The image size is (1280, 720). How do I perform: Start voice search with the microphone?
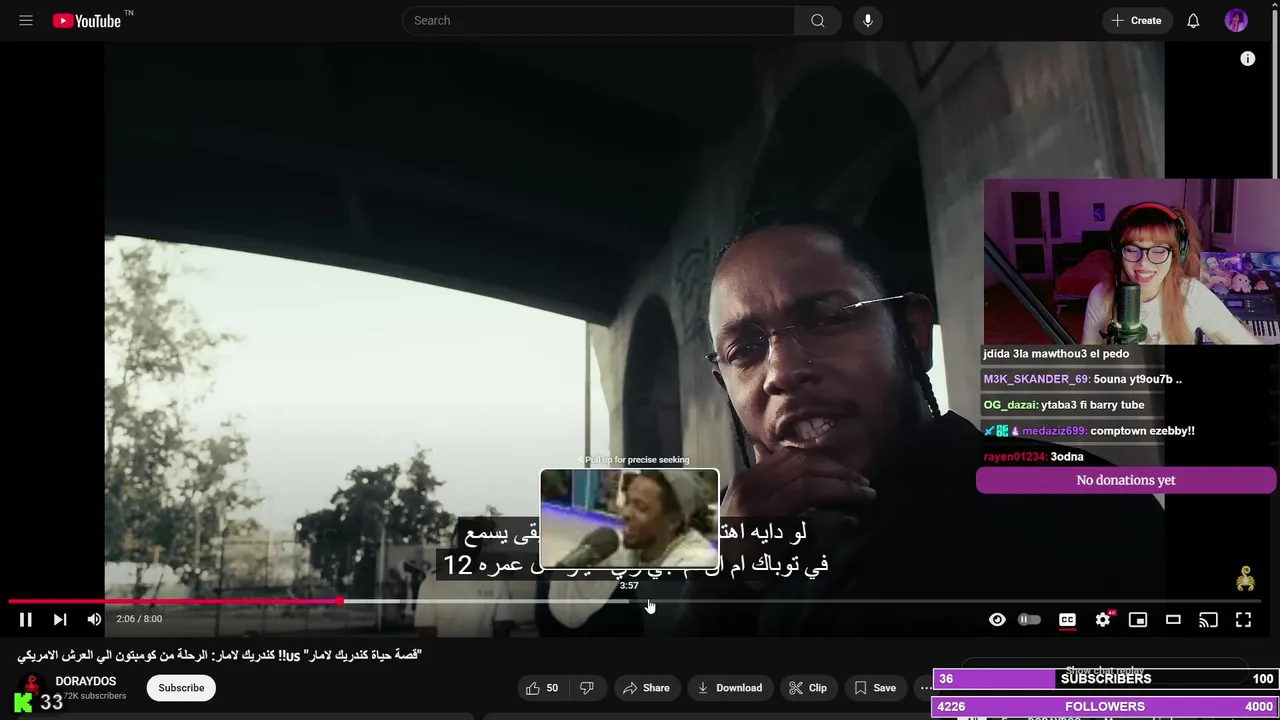click(867, 20)
